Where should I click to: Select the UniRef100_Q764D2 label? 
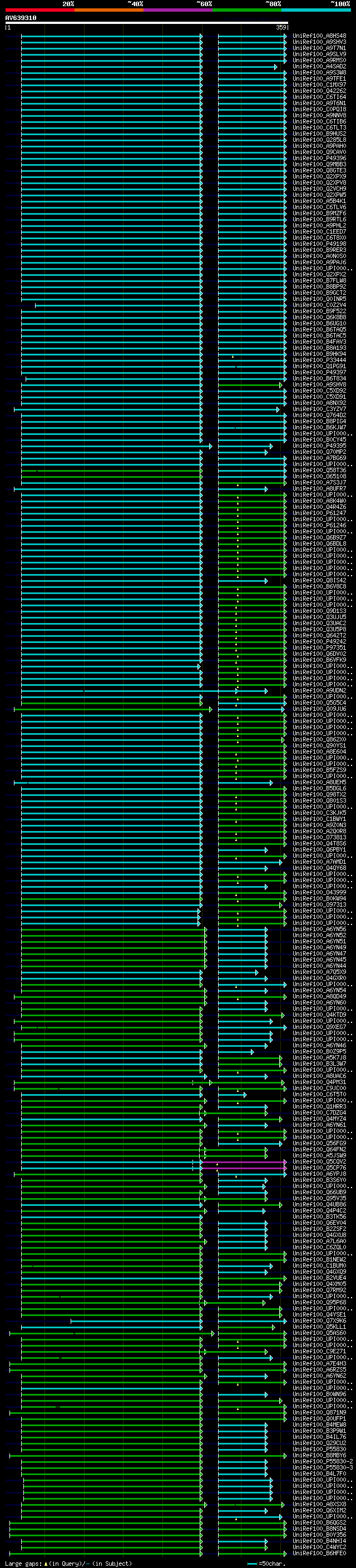pos(319,415)
